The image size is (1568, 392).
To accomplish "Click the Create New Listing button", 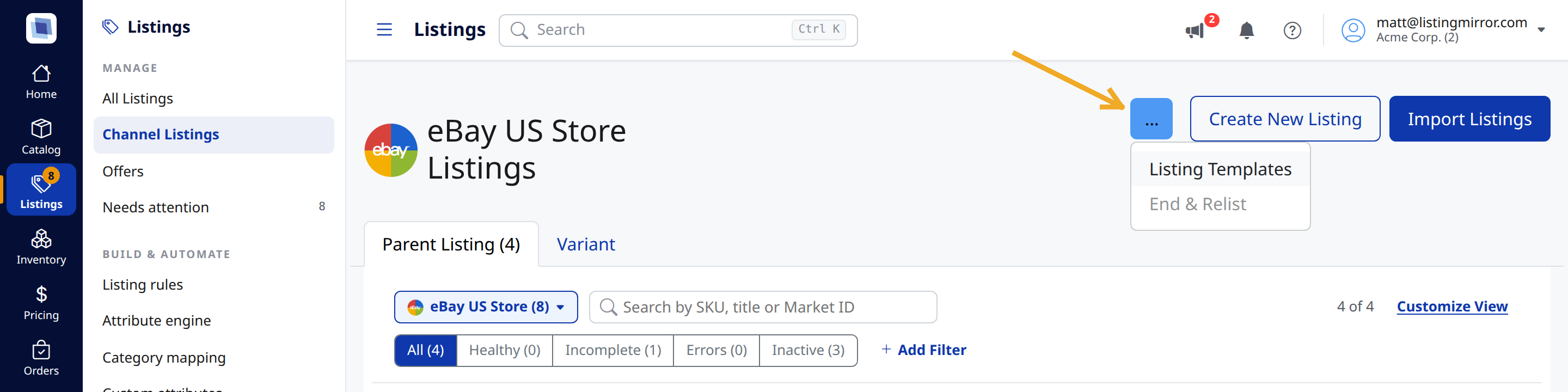I will (x=1284, y=119).
